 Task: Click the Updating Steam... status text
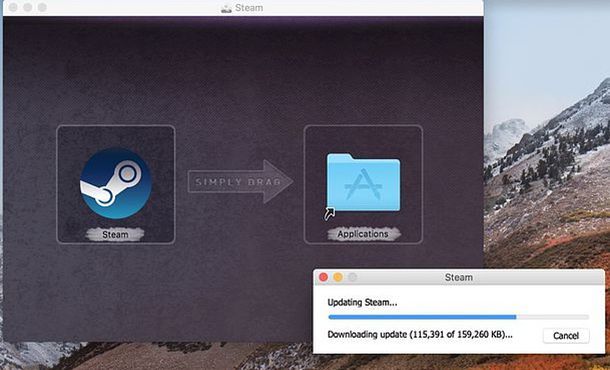(362, 302)
